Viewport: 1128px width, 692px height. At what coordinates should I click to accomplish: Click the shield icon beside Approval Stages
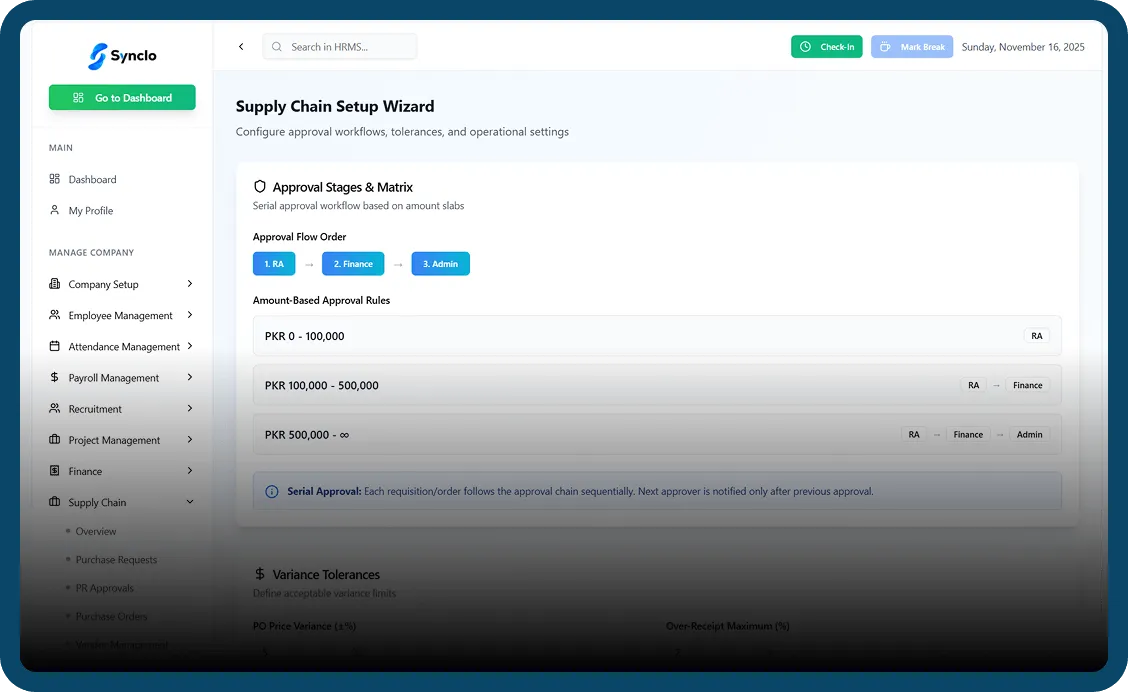point(260,187)
